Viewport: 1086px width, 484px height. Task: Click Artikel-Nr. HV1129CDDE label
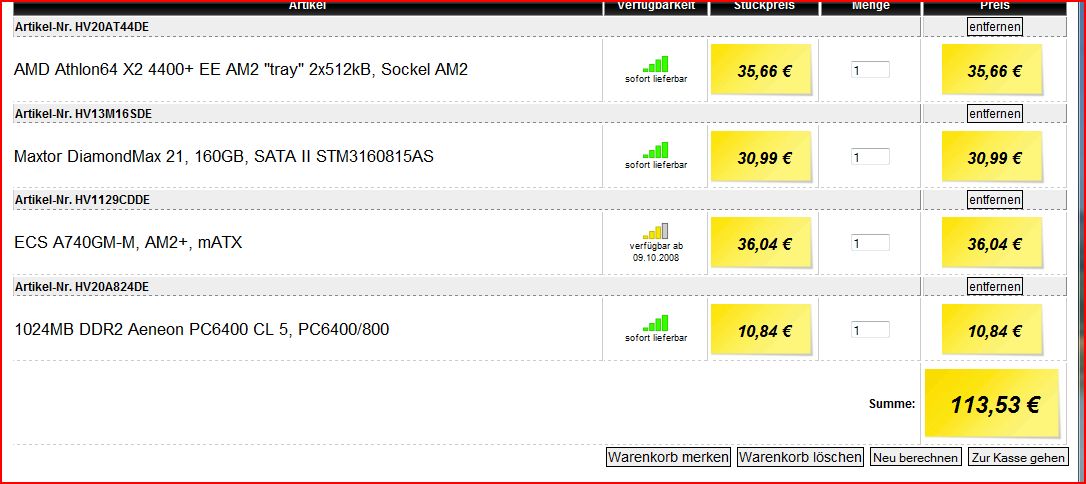click(82, 199)
